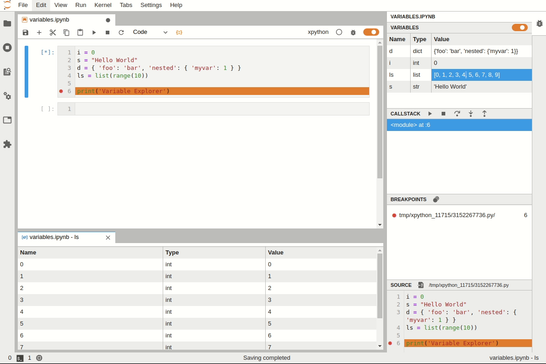The height and width of the screenshot is (364, 546).
Task: Open the Kernel menu
Action: [x=103, y=5]
